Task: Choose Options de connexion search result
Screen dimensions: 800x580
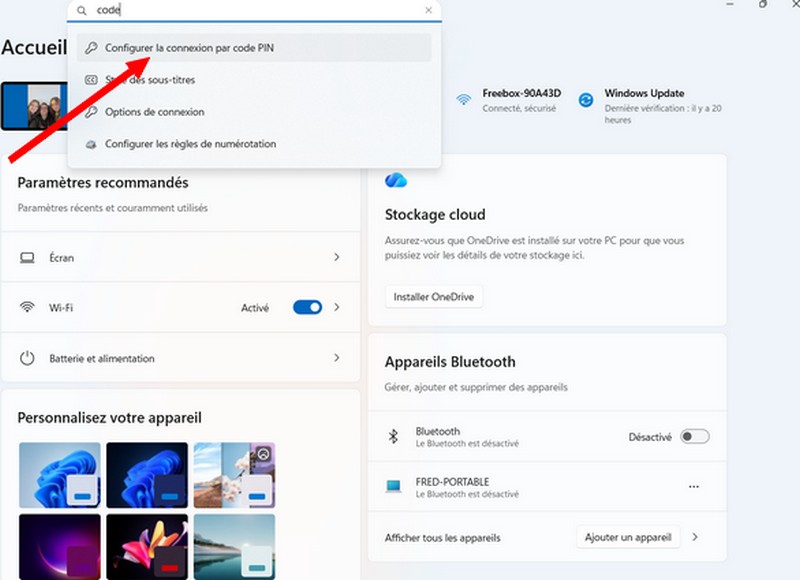Action: (154, 112)
